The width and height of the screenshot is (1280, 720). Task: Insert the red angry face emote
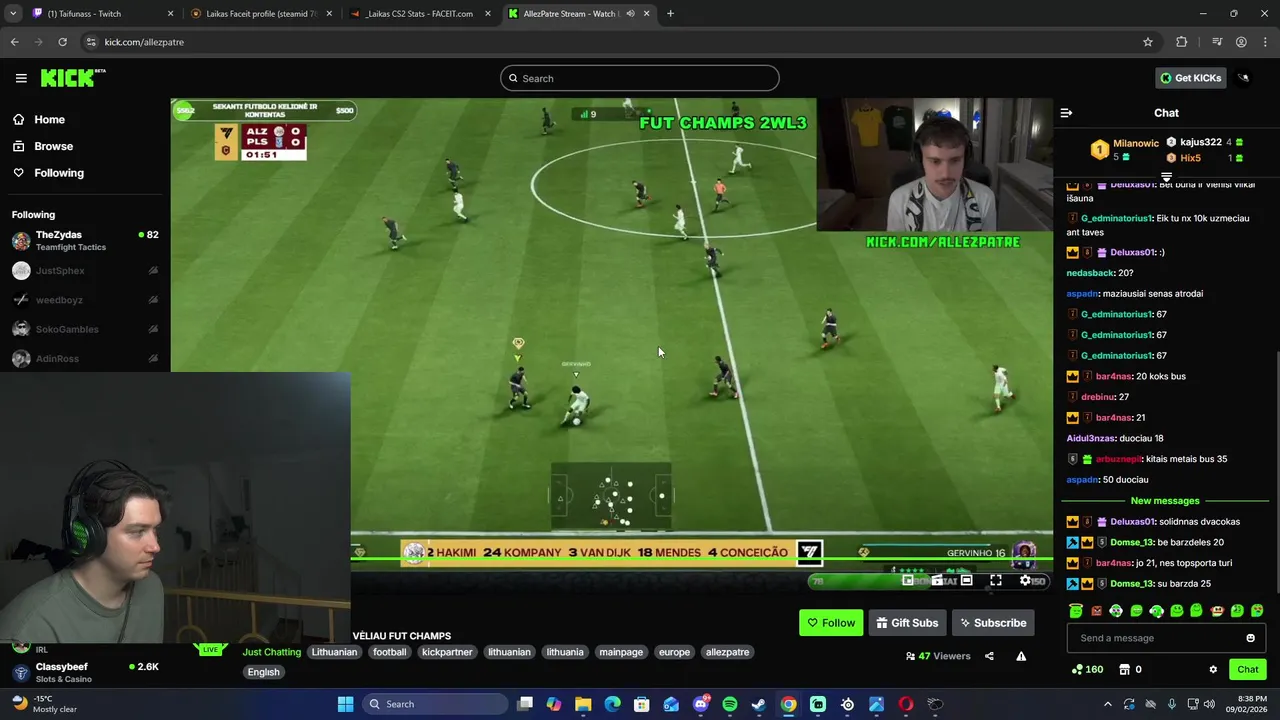tap(1096, 610)
